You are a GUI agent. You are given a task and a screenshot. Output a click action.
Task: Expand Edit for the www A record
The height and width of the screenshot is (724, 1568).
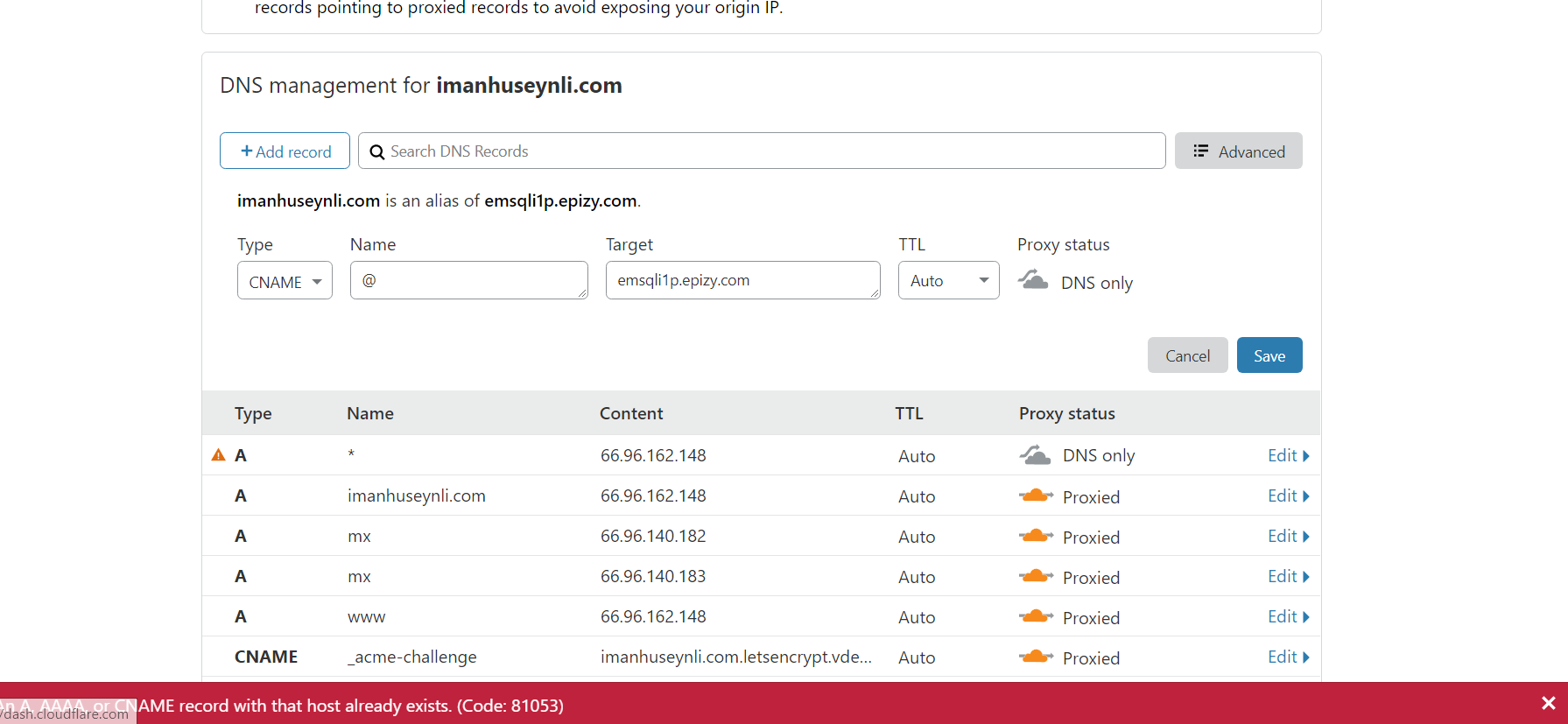1288,617
